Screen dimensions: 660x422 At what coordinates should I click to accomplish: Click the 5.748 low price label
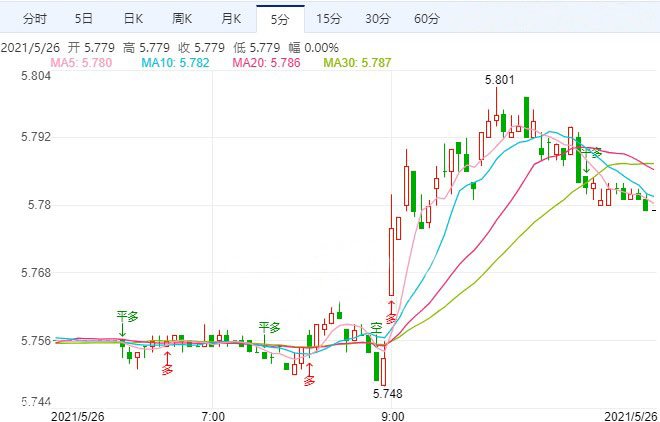click(389, 393)
